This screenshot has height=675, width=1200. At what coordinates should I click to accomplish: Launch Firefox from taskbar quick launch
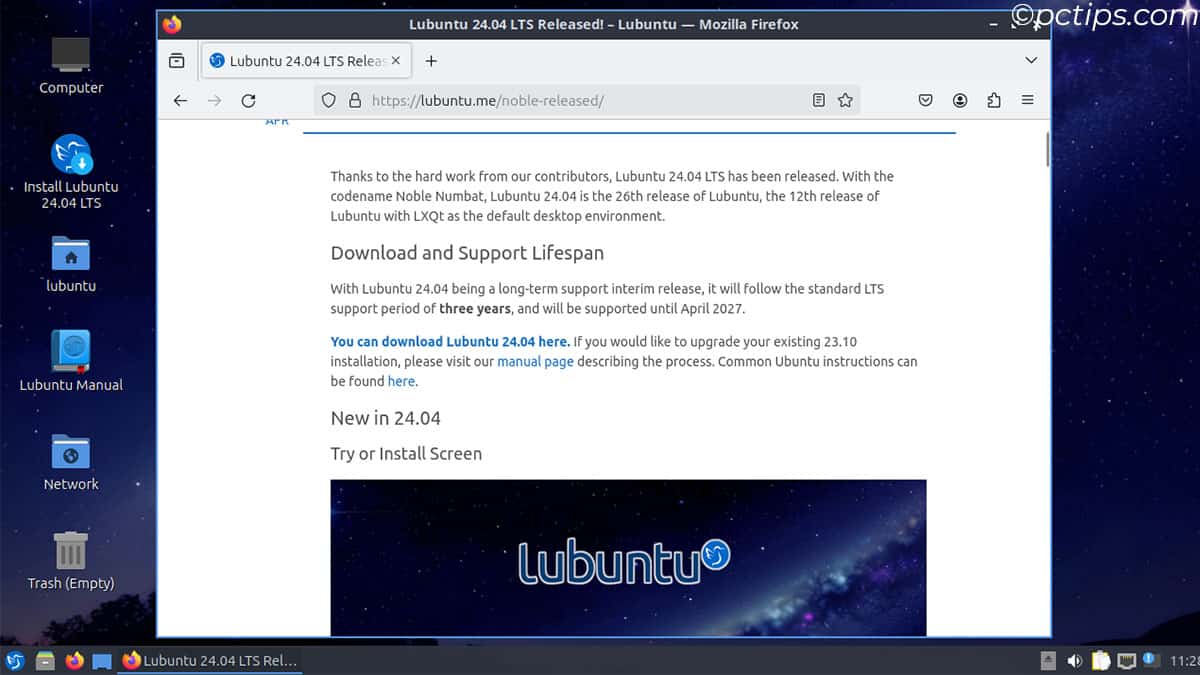74,660
